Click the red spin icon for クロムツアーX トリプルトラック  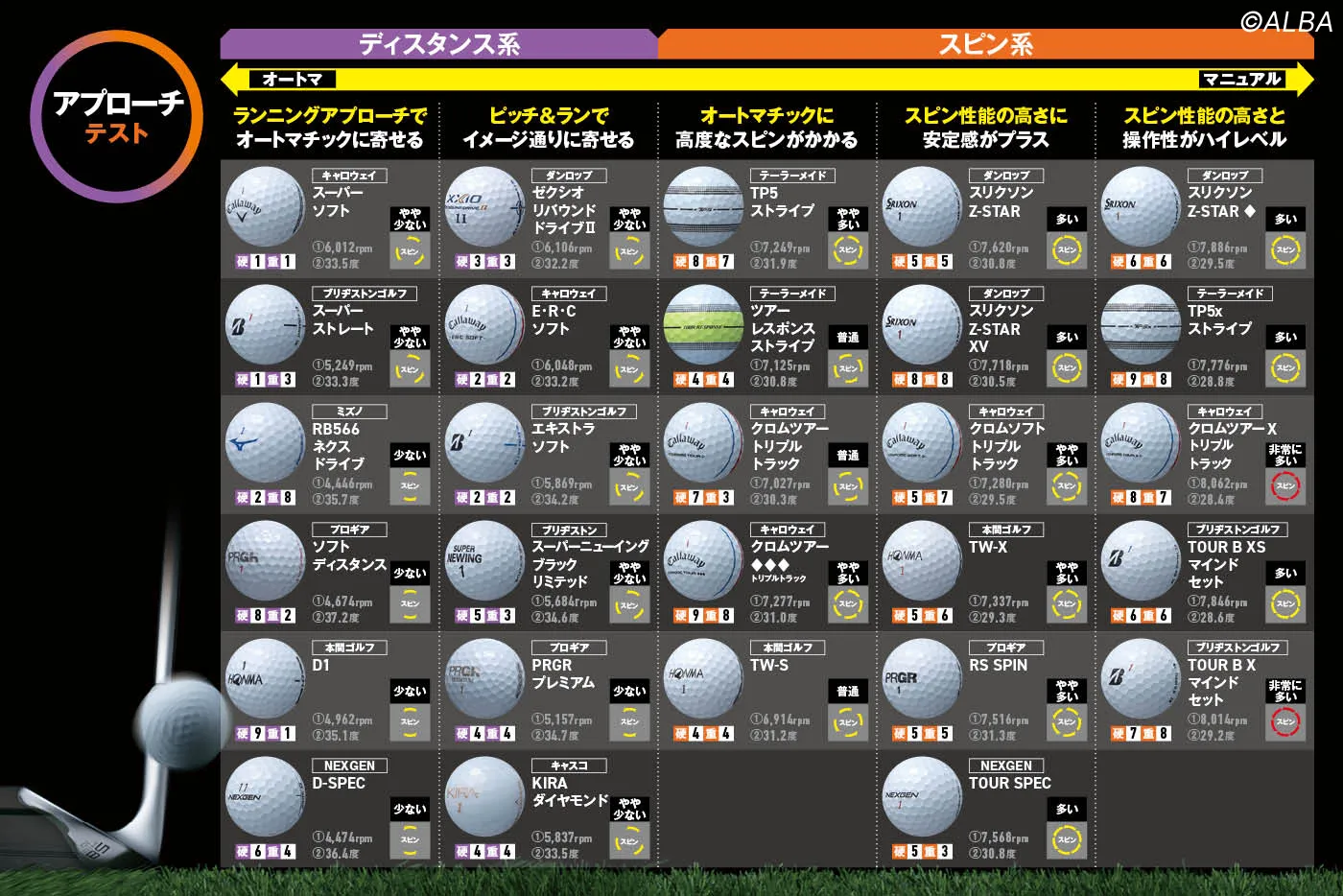click(x=1285, y=486)
